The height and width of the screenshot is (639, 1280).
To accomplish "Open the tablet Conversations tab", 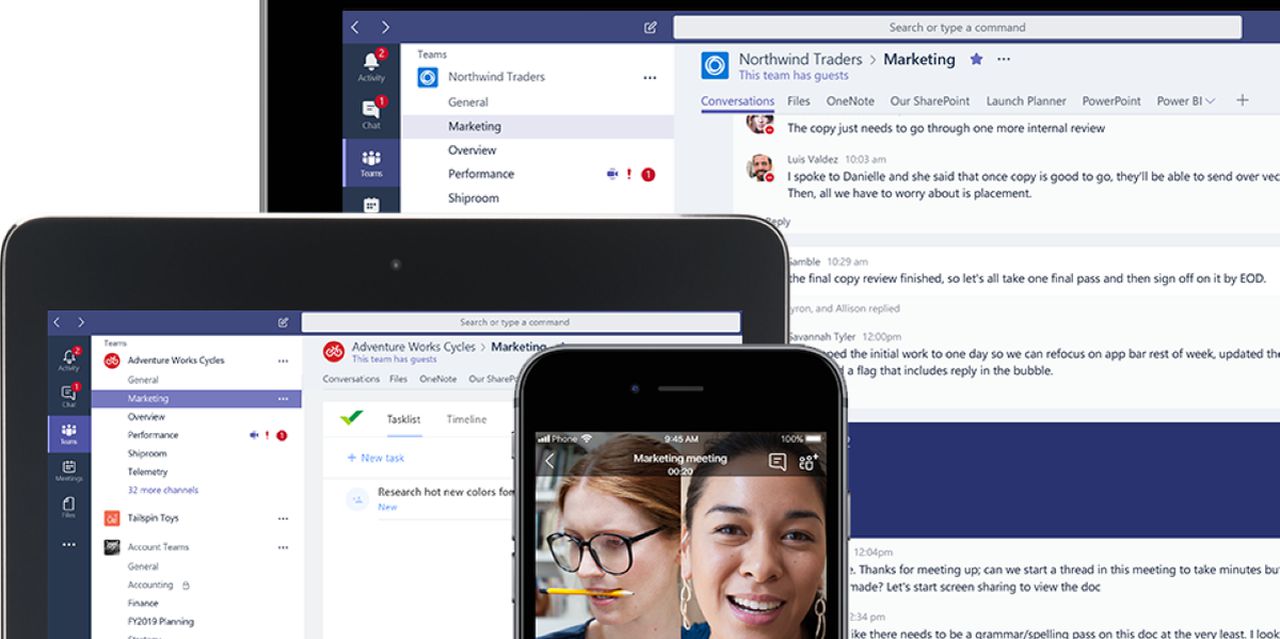I will tap(351, 379).
